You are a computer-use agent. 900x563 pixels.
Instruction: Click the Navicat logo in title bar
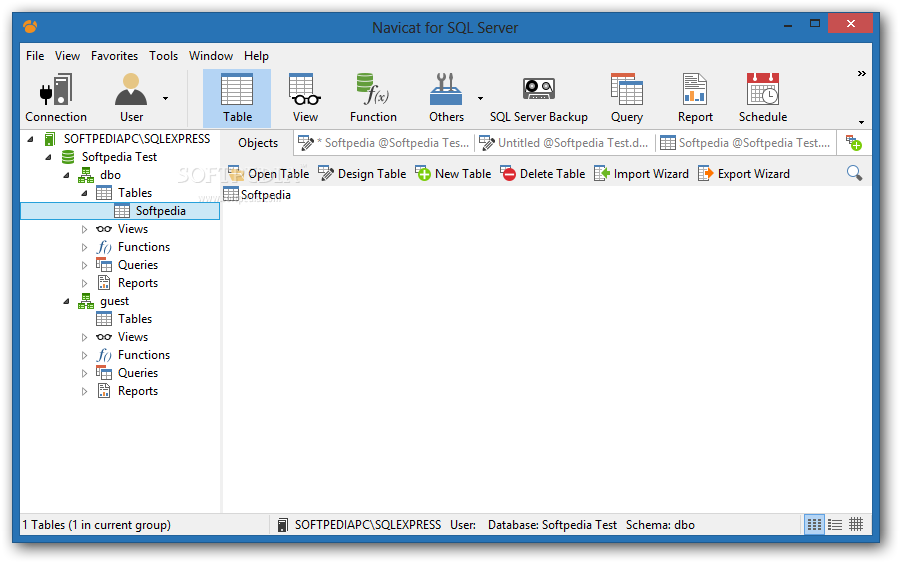pyautogui.click(x=30, y=26)
